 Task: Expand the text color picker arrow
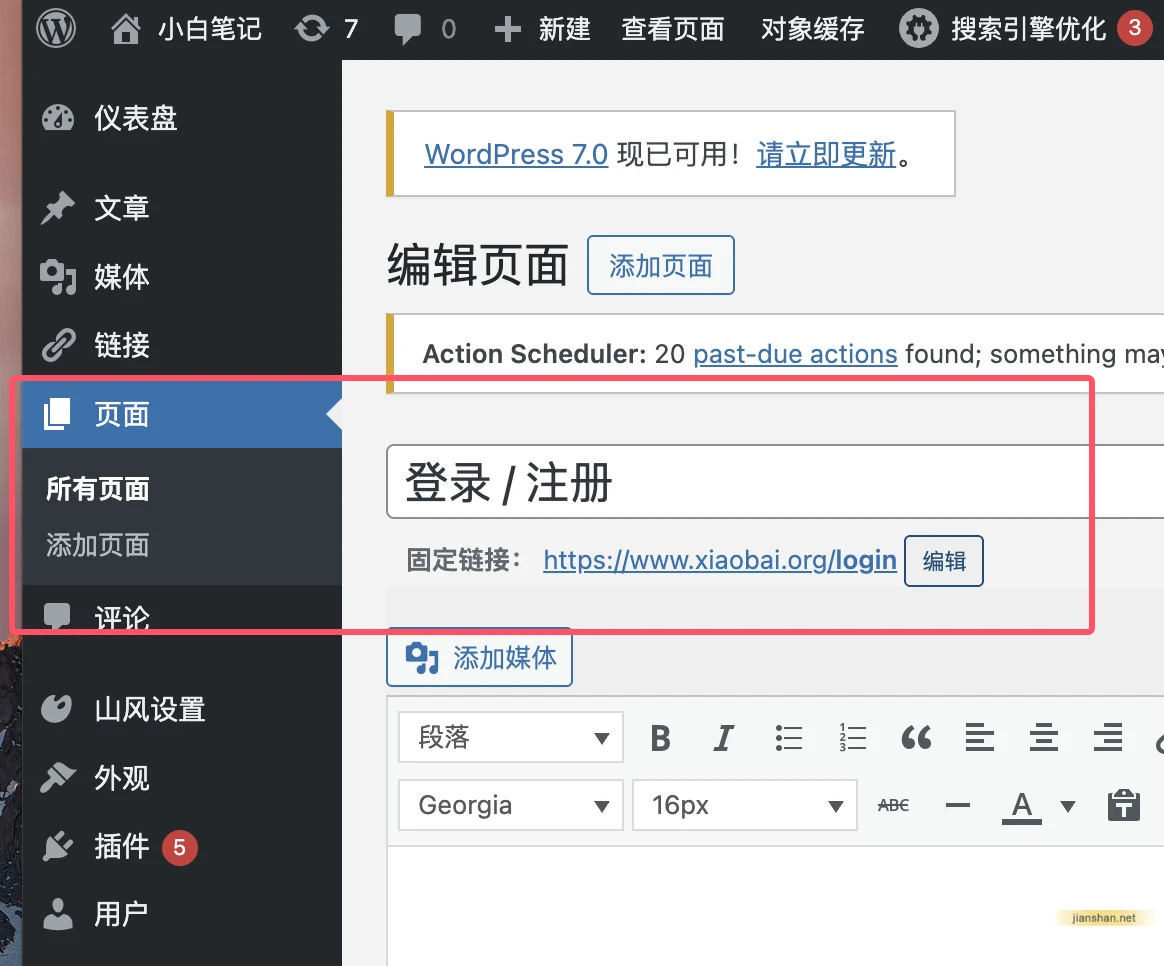point(1067,806)
